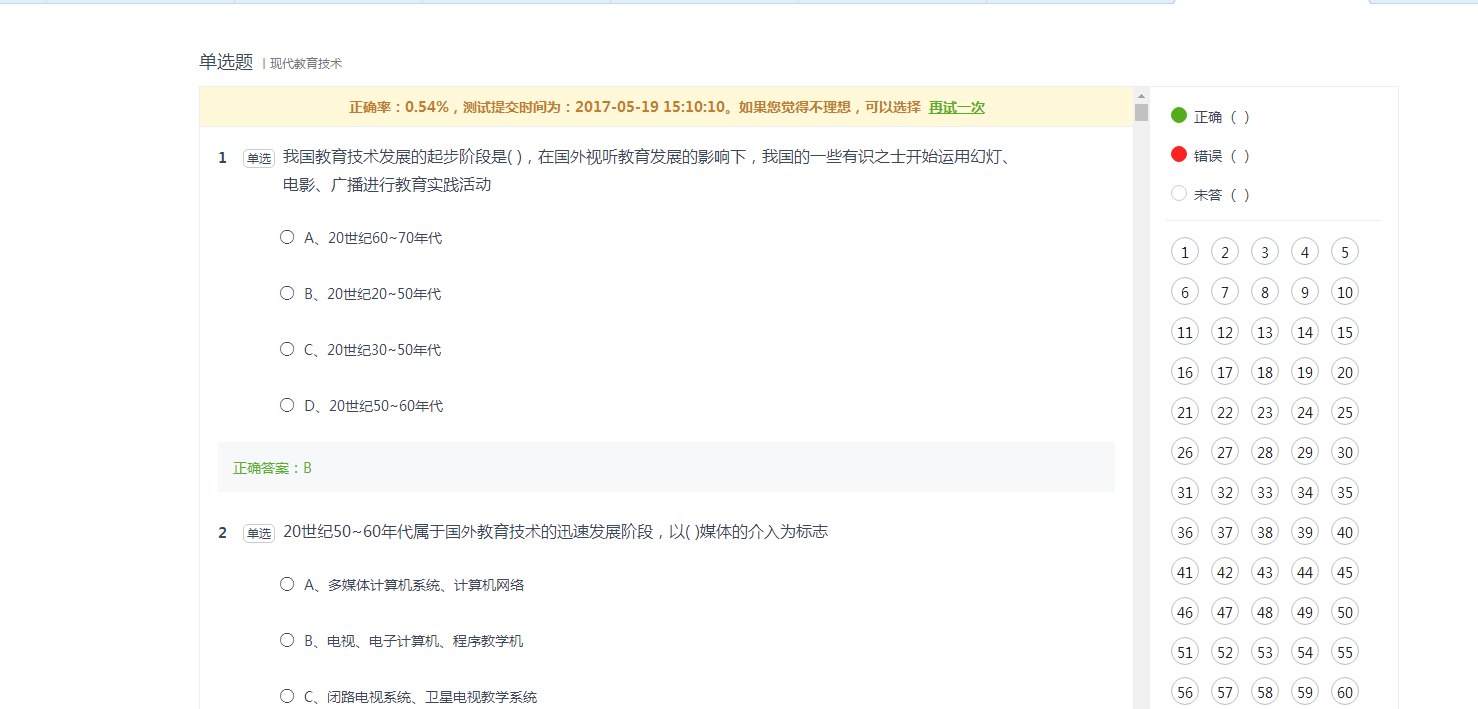Select option A 20世纪60~70年代
This screenshot has width=1478, height=709.
(287, 237)
